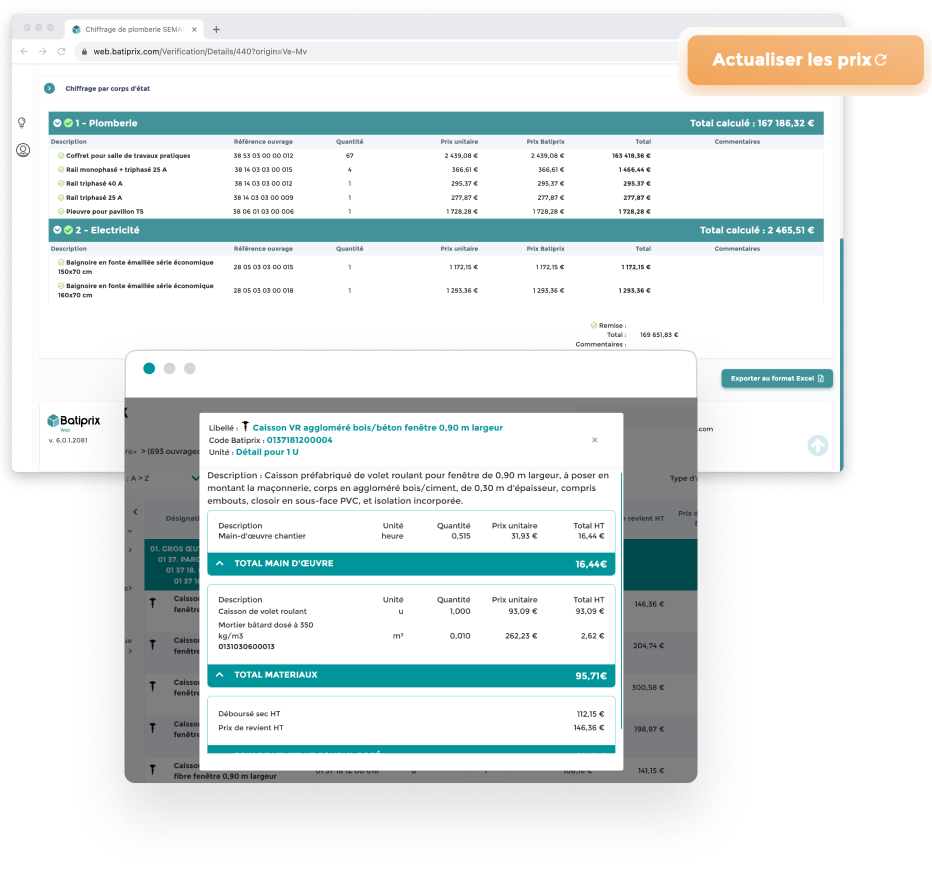Click the tool icon beside Caisson VR label
932x873 pixels.
click(x=245, y=427)
